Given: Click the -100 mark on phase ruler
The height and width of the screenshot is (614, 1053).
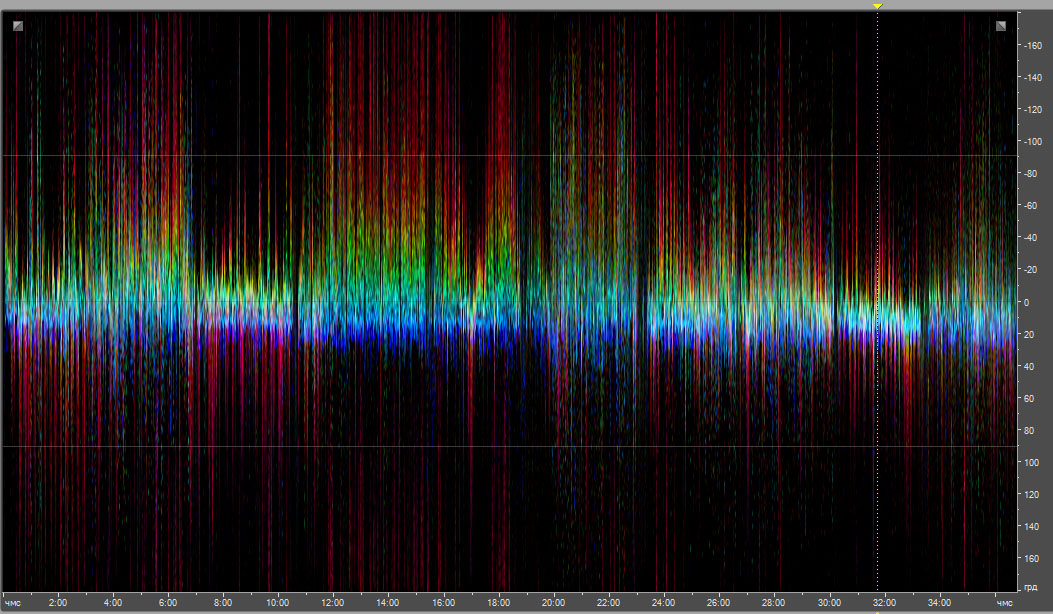Looking at the screenshot, I should tap(1032, 142).
